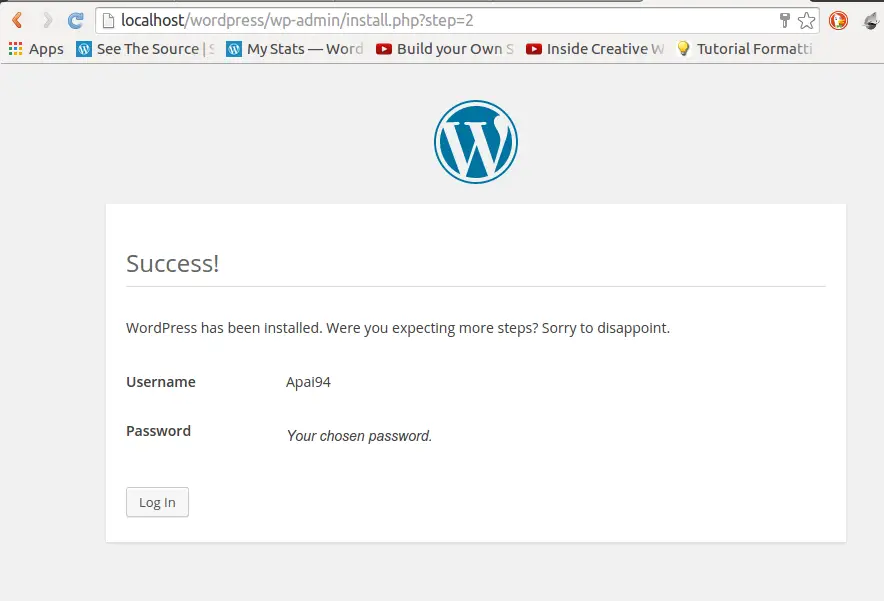Open the Apps grid icon in bookmarks bar
This screenshot has width=884, height=601.
pos(15,49)
